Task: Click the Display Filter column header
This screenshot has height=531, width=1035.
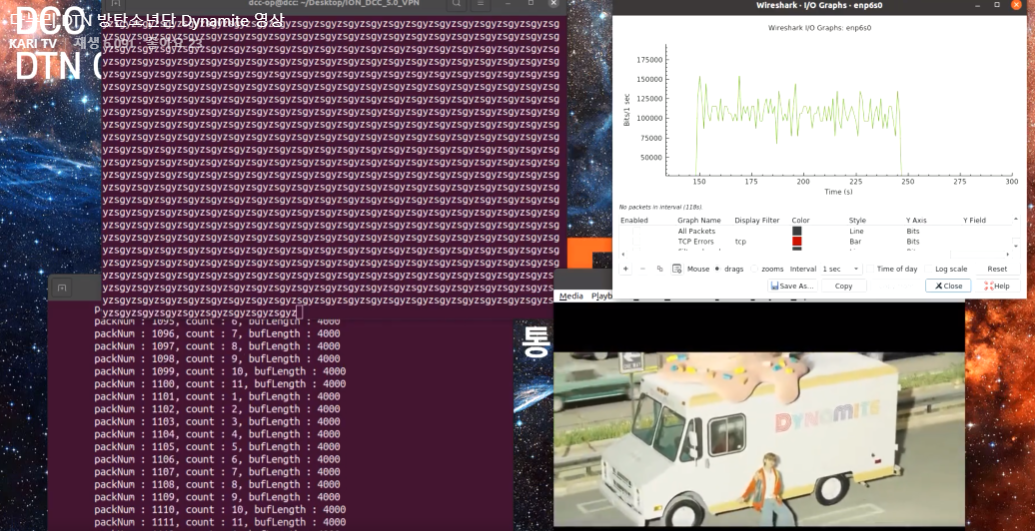Action: pyautogui.click(x=756, y=220)
